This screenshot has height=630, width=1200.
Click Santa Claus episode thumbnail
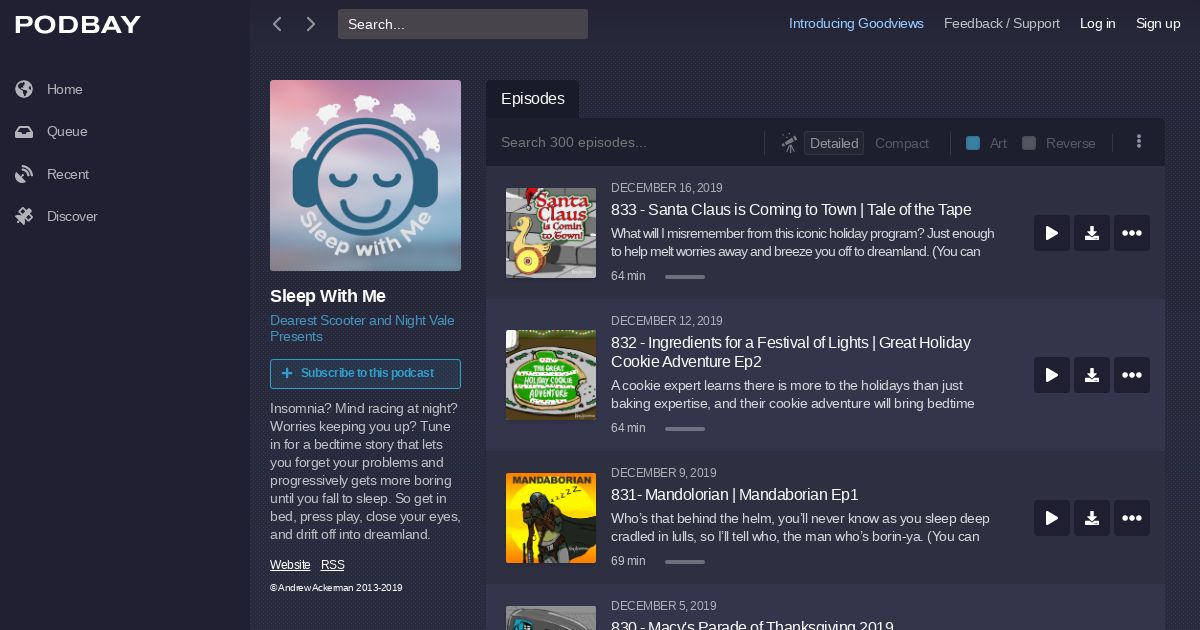(x=551, y=233)
